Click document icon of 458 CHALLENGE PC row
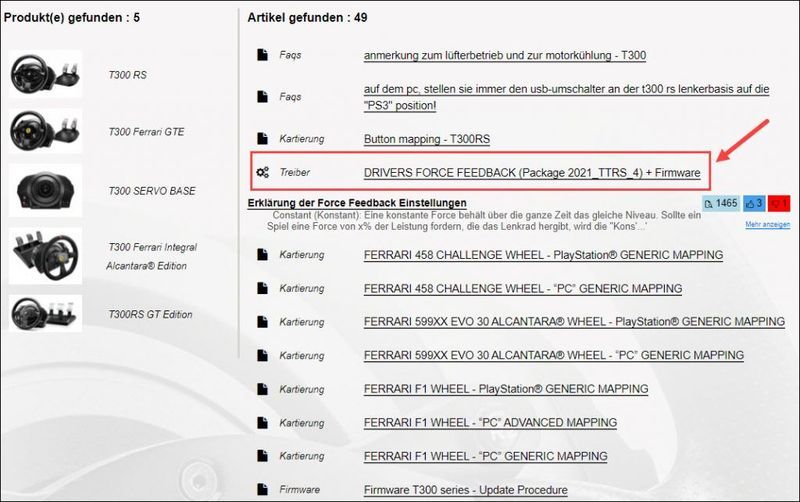This screenshot has height=502, width=800. pos(262,288)
